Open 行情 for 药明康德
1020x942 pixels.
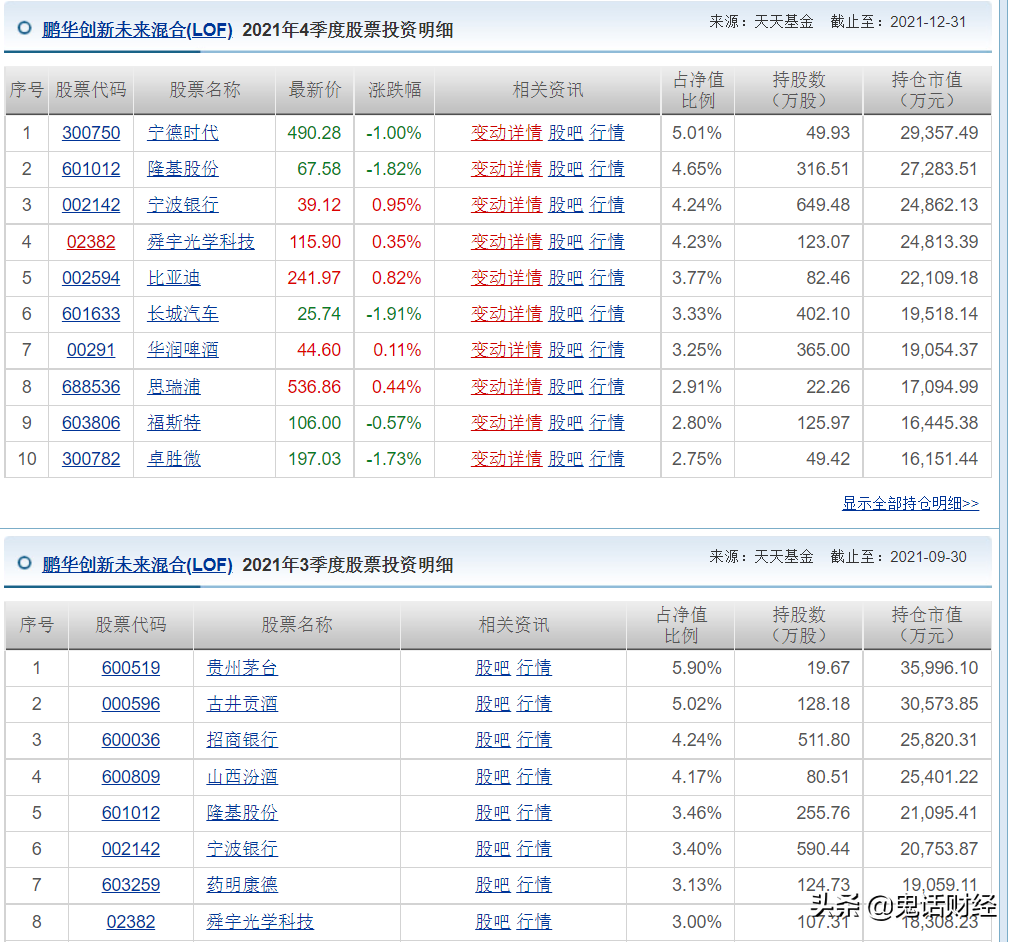[x=534, y=885]
